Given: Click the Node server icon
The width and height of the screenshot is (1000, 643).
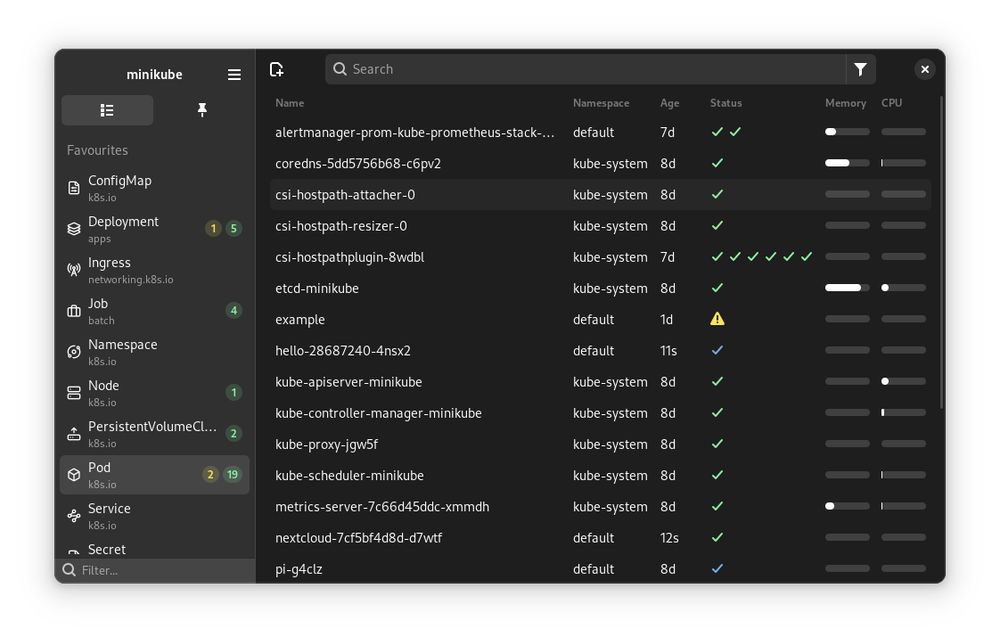Looking at the screenshot, I should (x=74, y=393).
